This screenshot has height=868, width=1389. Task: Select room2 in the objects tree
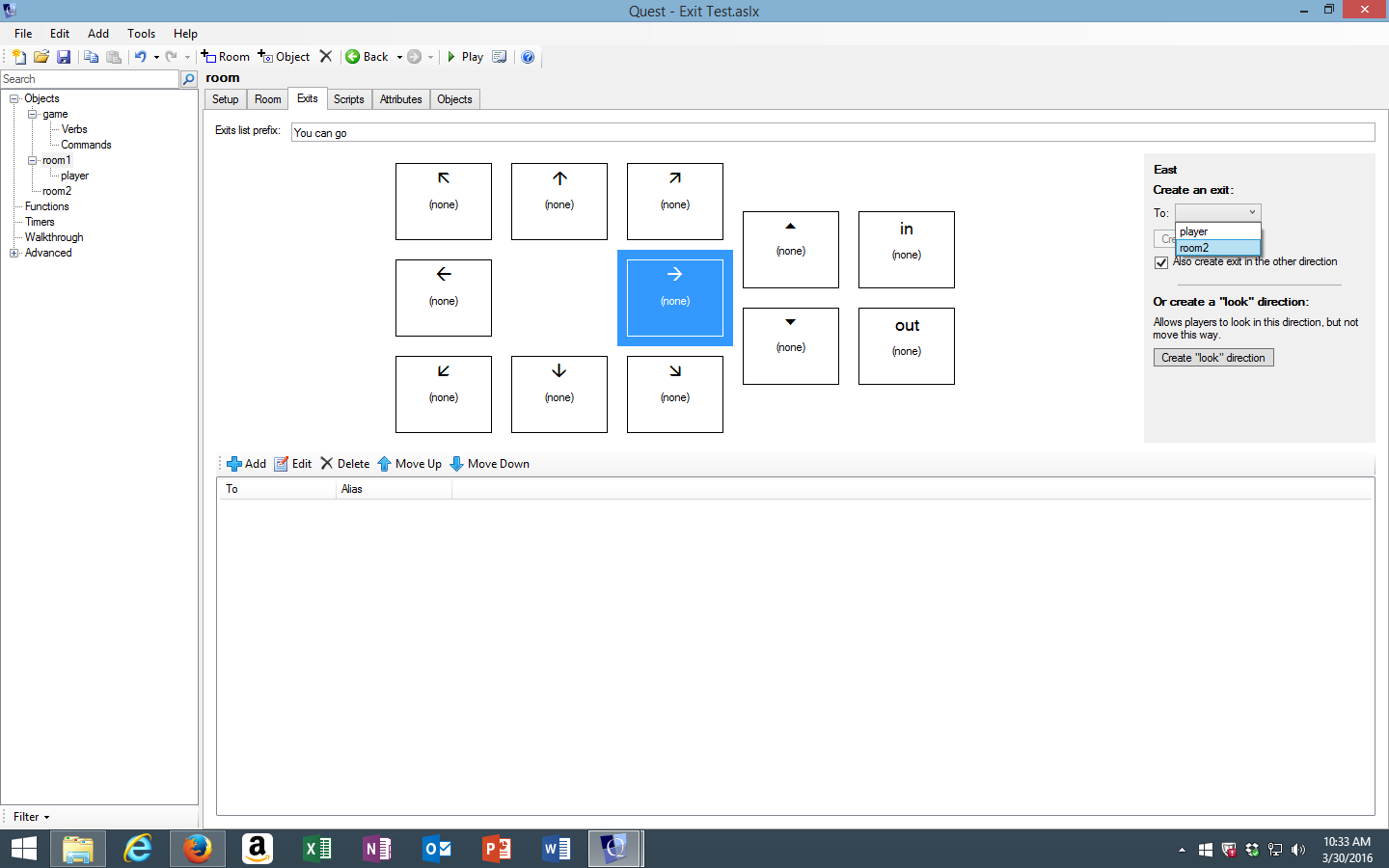[x=57, y=191]
